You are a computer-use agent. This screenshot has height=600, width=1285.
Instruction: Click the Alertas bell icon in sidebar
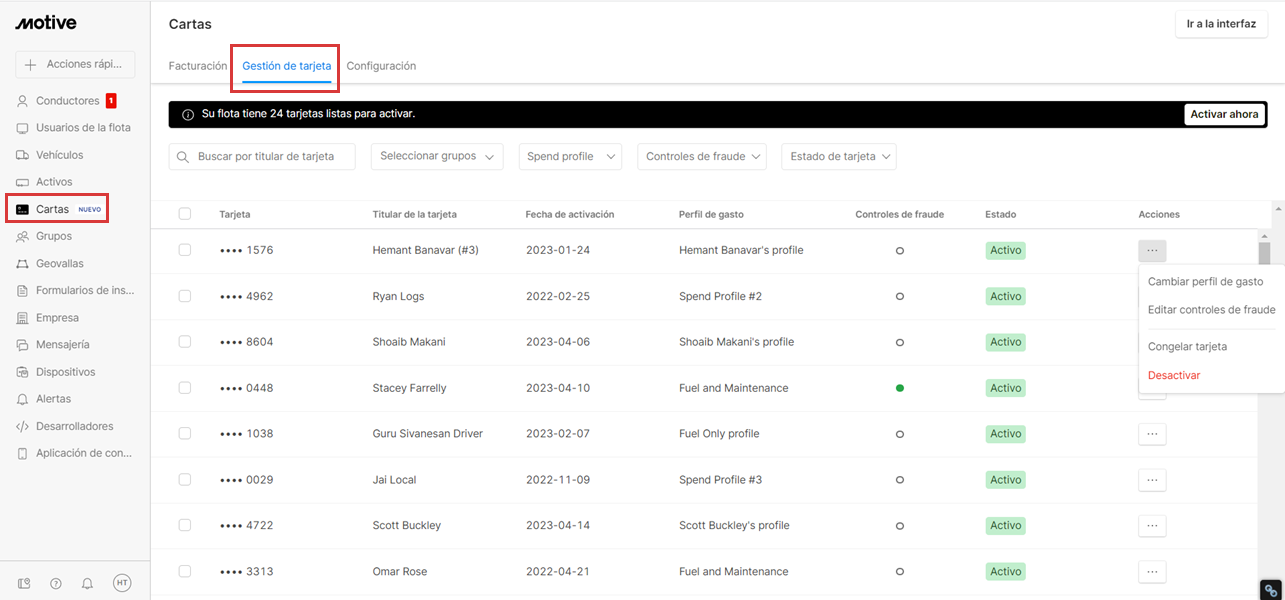click(x=22, y=399)
